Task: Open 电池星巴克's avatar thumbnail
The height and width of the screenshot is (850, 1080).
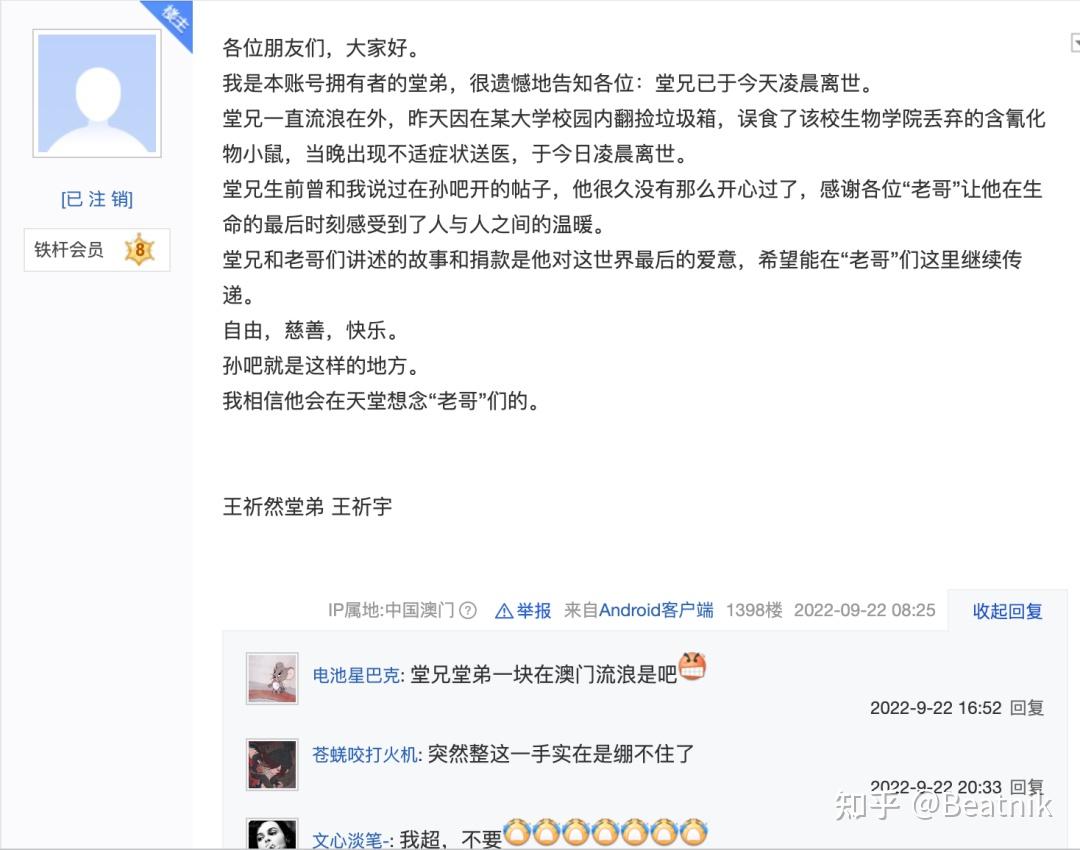Action: coord(272,678)
